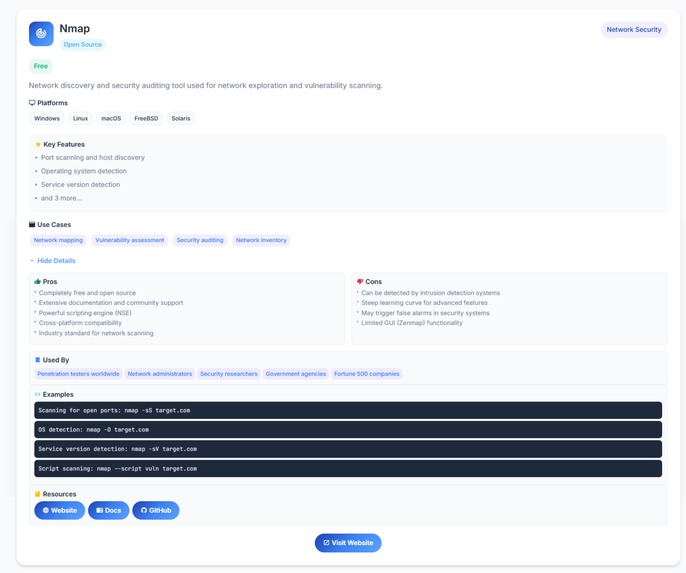686x573 pixels.
Task: Click the 'Service version detection' example code block
Action: [348, 449]
